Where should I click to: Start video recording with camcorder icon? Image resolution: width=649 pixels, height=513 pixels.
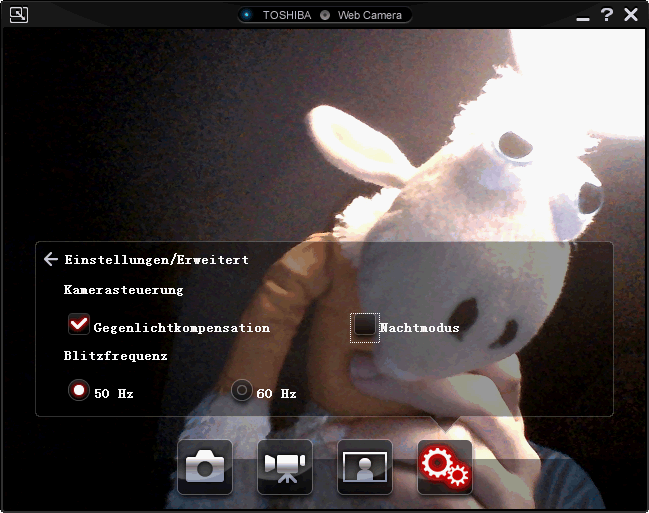(x=285, y=467)
